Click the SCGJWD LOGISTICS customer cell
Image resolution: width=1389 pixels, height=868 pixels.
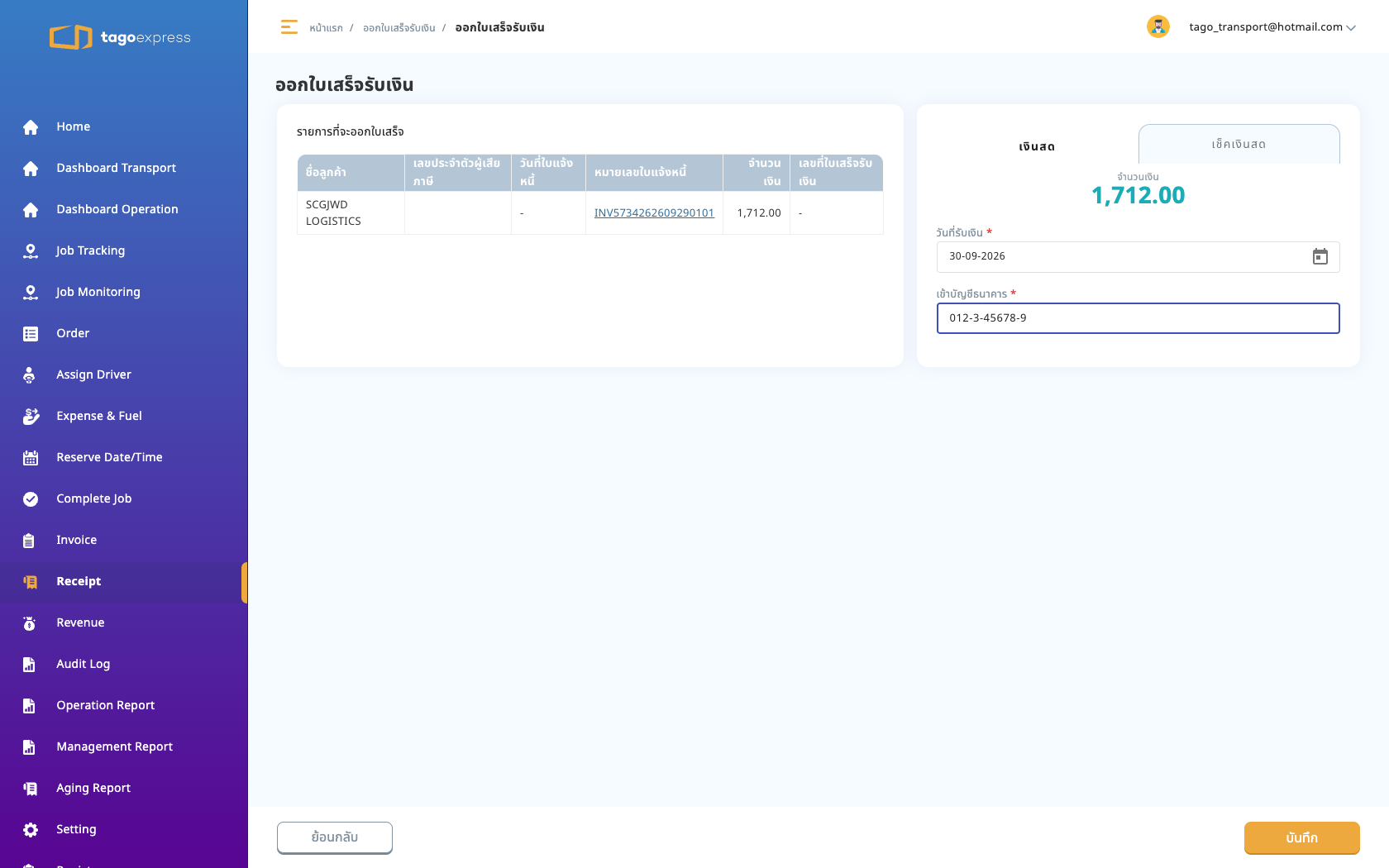click(x=351, y=212)
